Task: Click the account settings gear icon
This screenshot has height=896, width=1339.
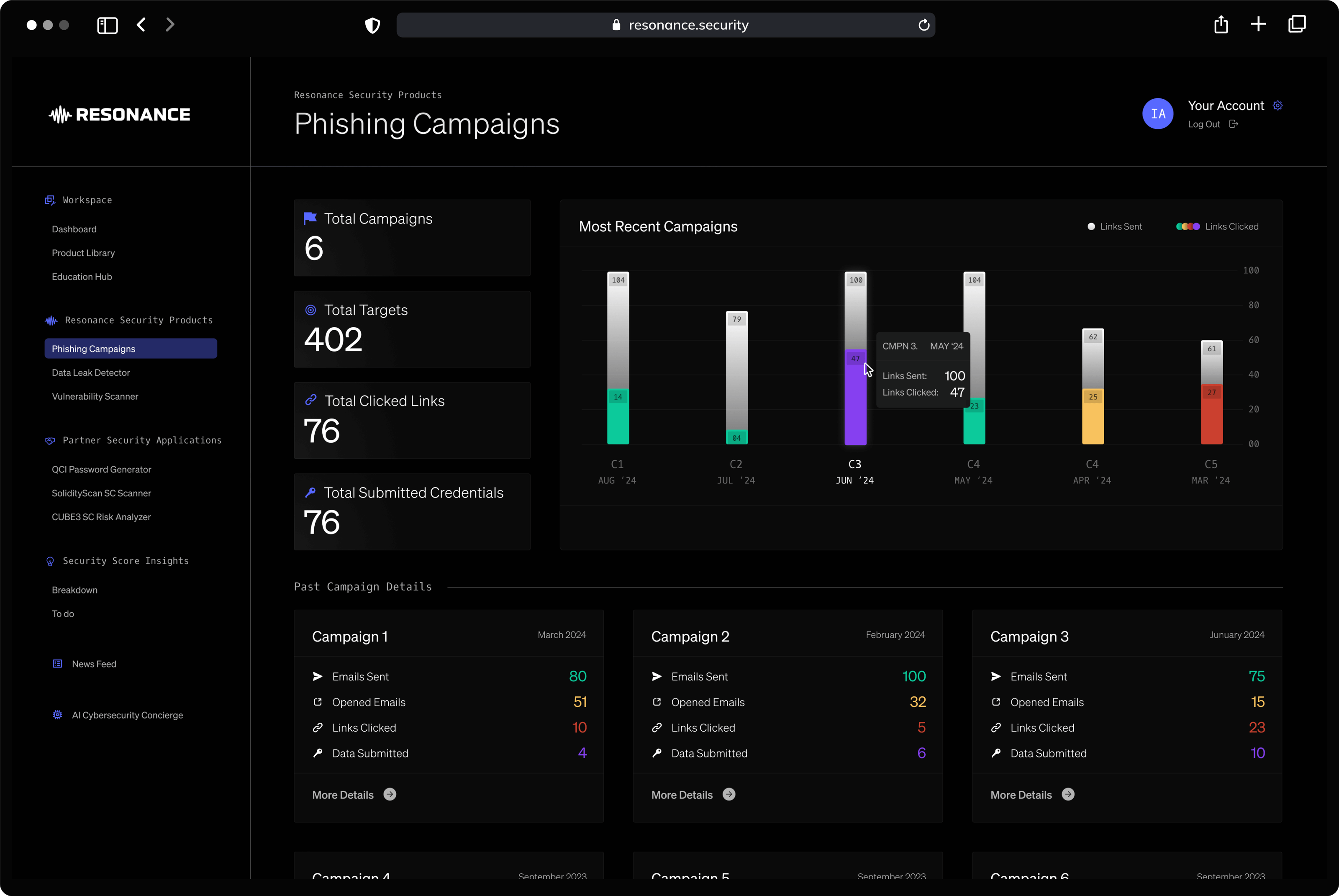Action: 1278,106
